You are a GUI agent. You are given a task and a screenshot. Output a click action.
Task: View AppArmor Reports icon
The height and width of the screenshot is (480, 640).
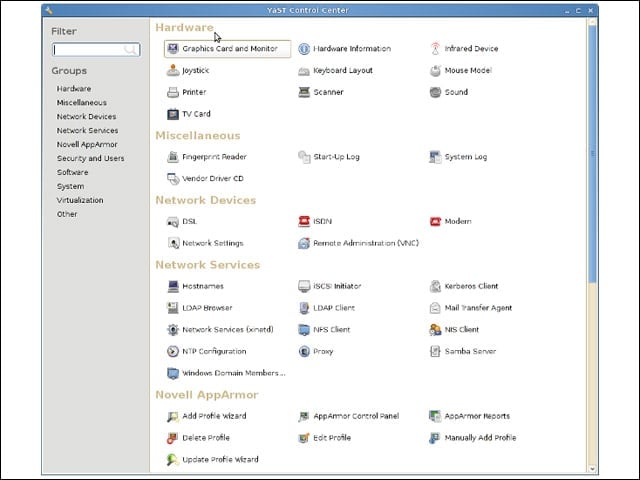pyautogui.click(x=436, y=416)
